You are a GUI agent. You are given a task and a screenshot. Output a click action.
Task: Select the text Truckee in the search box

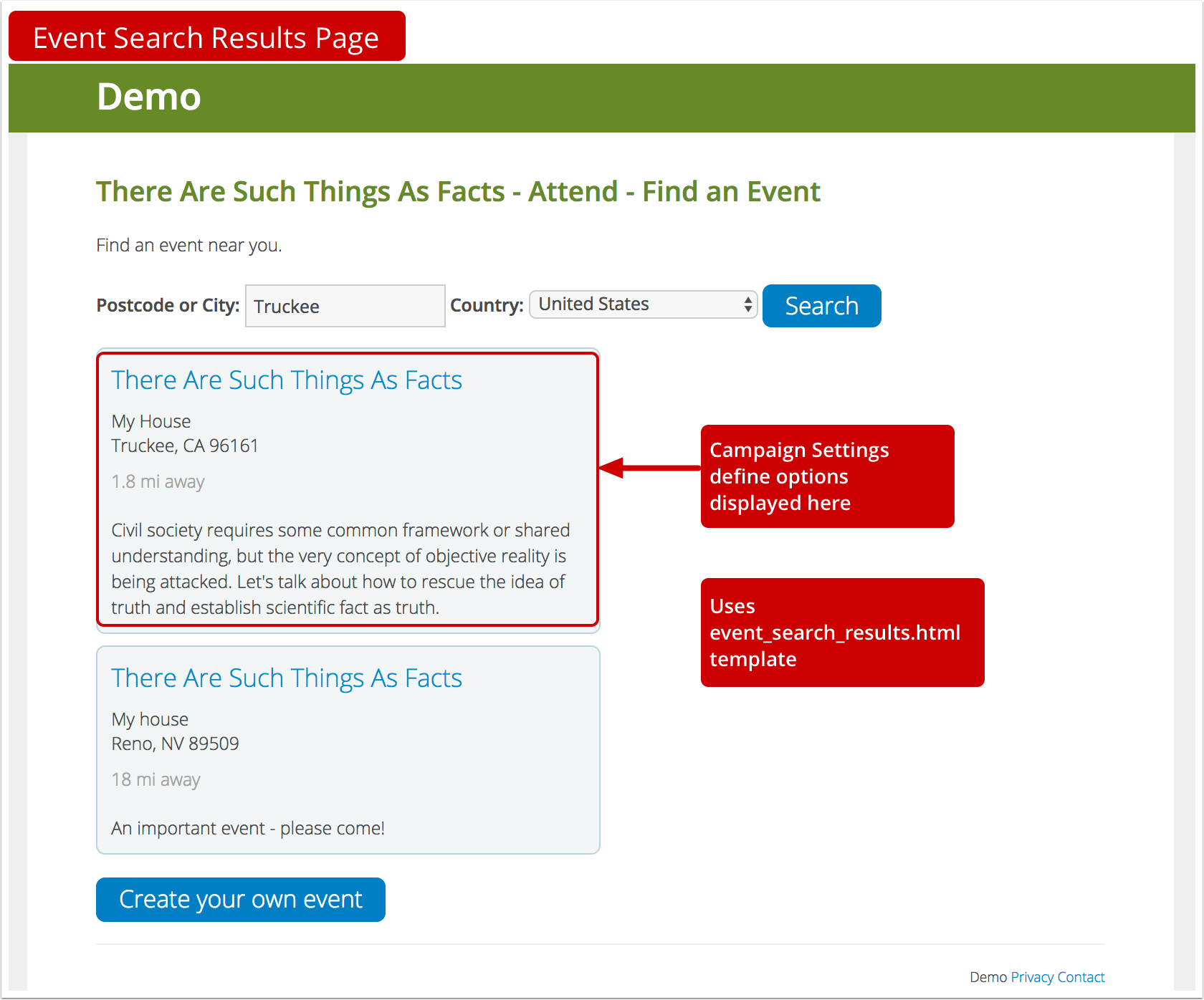tap(286, 306)
